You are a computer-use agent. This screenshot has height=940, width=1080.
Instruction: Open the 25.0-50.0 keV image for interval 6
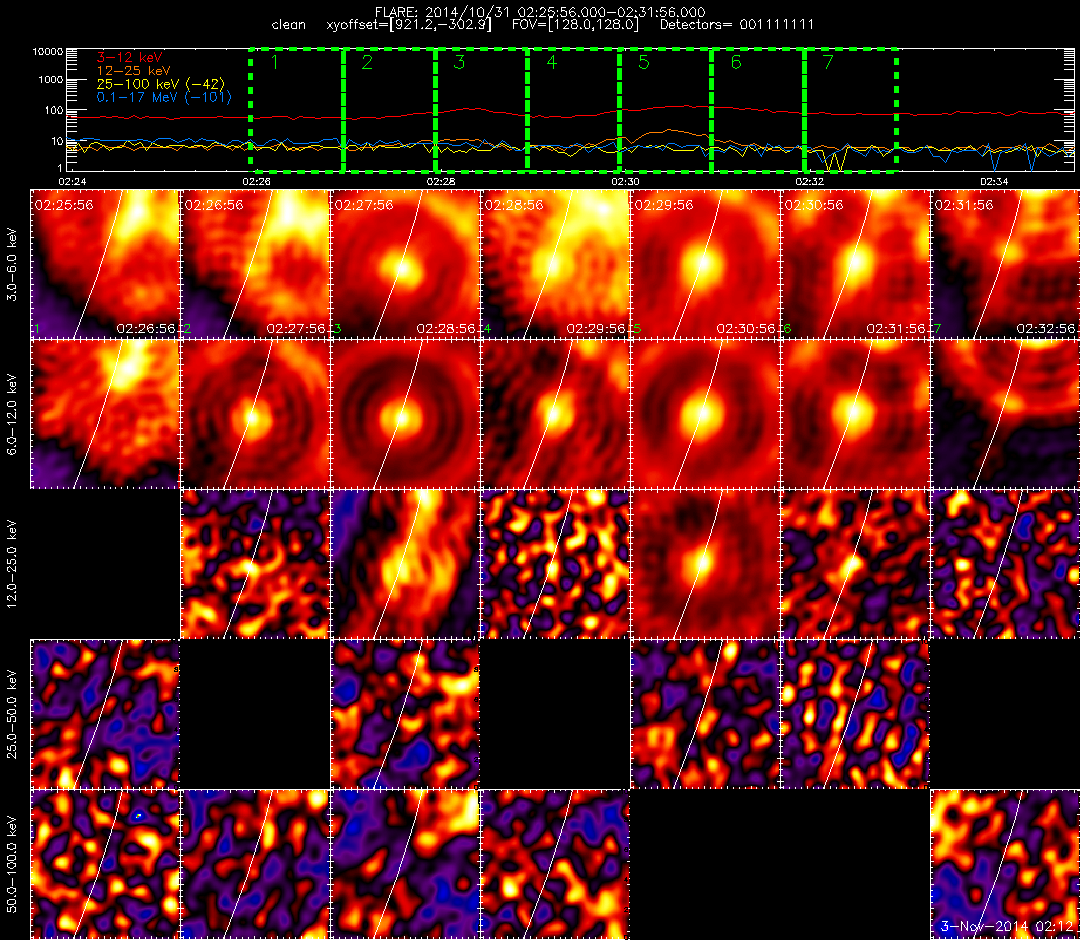[855, 714]
